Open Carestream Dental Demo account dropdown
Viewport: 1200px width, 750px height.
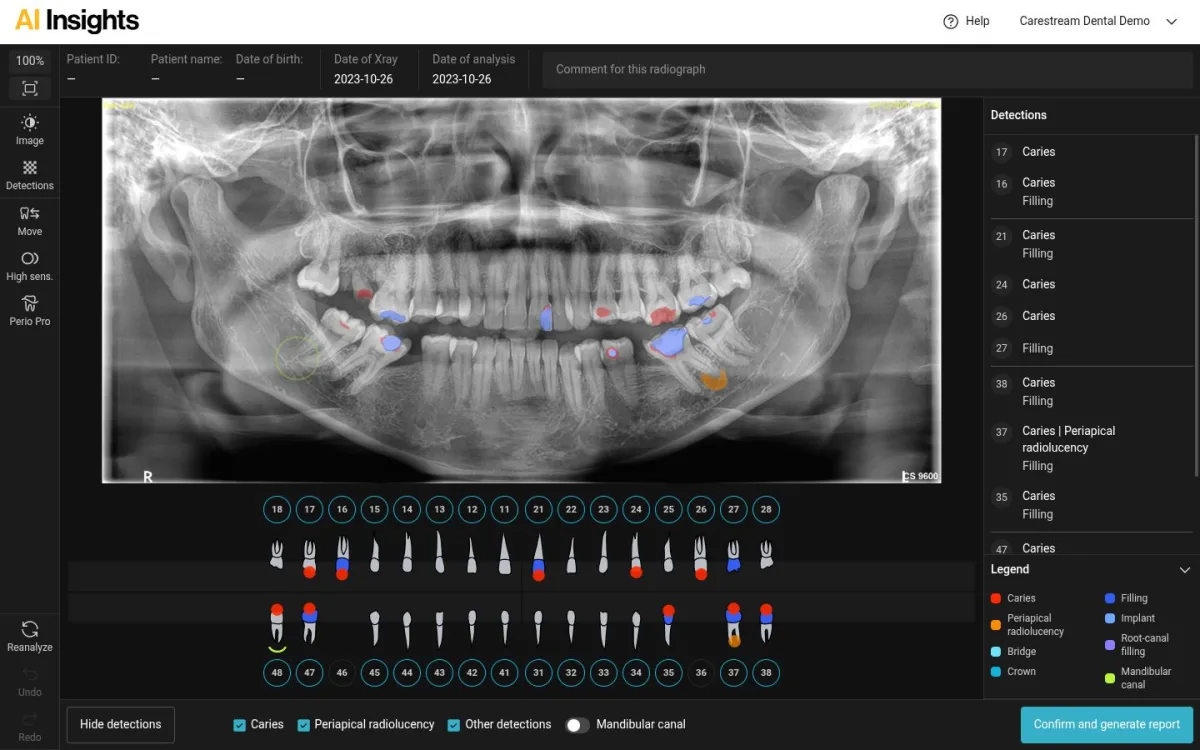coord(1099,21)
